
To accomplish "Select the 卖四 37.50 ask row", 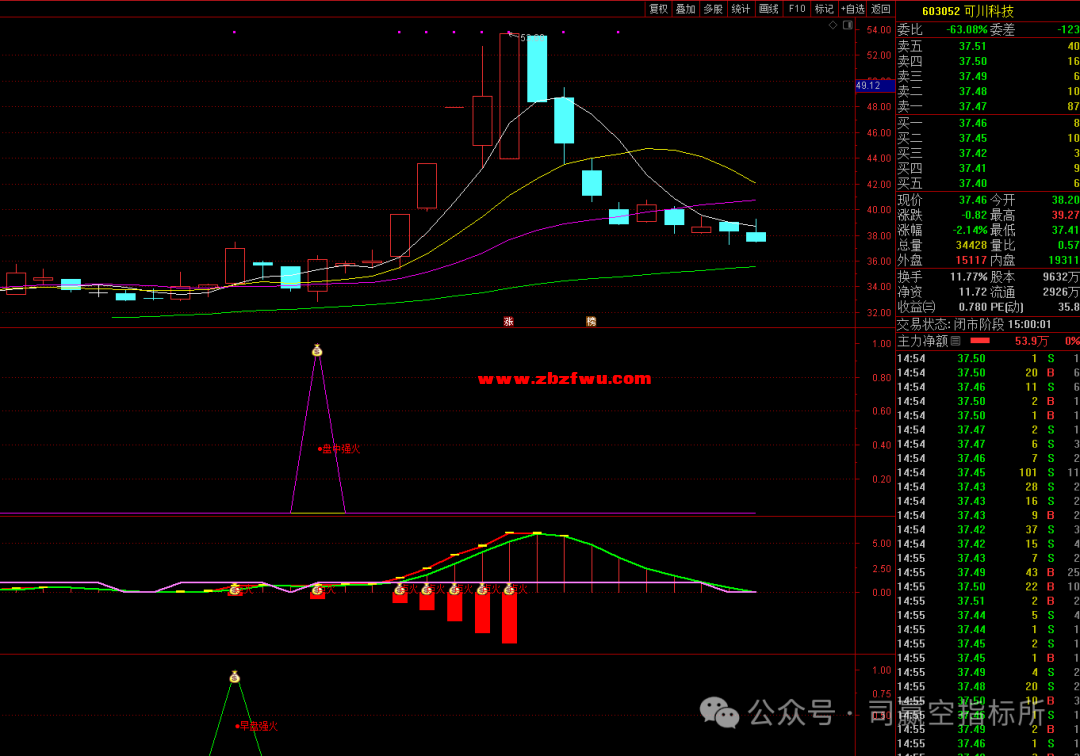I will click(988, 61).
